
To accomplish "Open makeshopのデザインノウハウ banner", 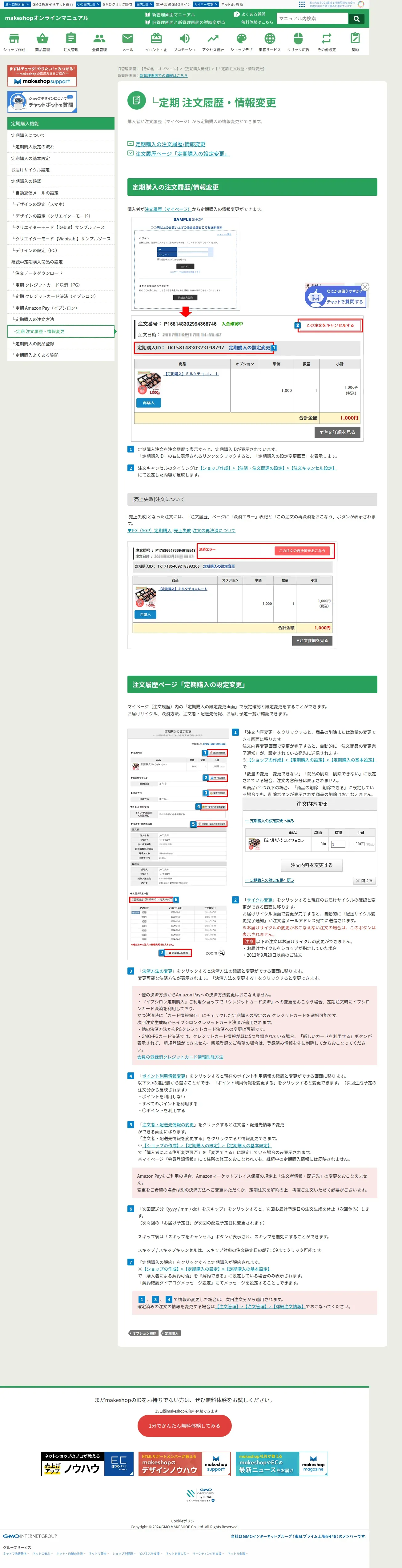I will click(185, 1464).
